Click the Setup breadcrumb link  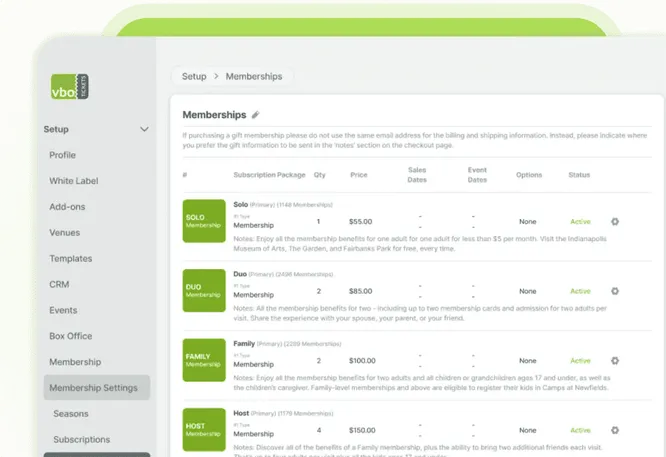(x=194, y=76)
